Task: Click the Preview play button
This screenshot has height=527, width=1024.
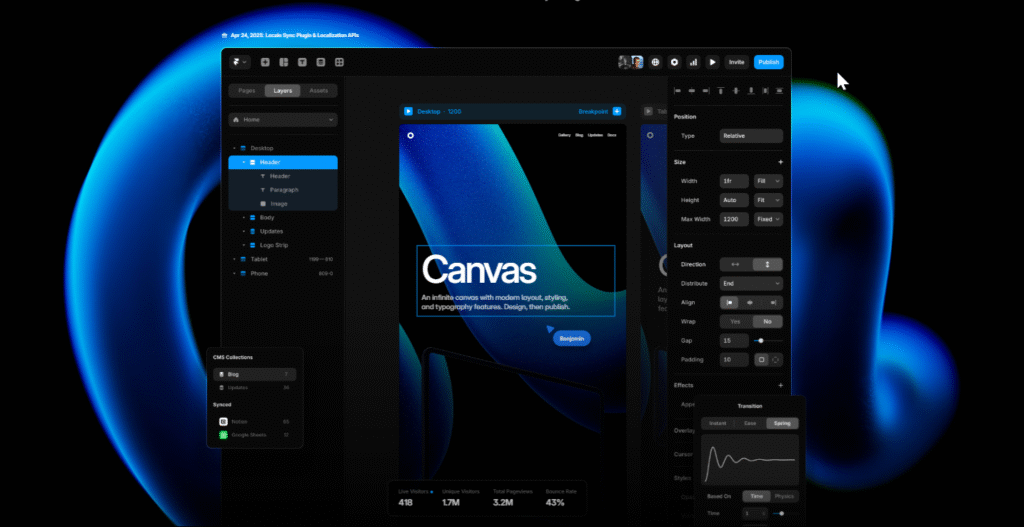Action: [712, 62]
